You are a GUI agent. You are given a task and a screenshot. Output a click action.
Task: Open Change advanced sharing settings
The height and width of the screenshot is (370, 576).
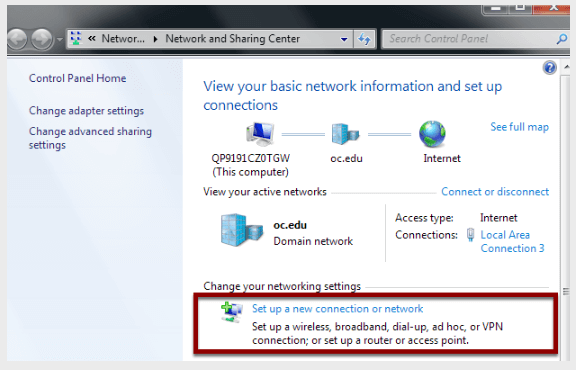[x=90, y=138]
